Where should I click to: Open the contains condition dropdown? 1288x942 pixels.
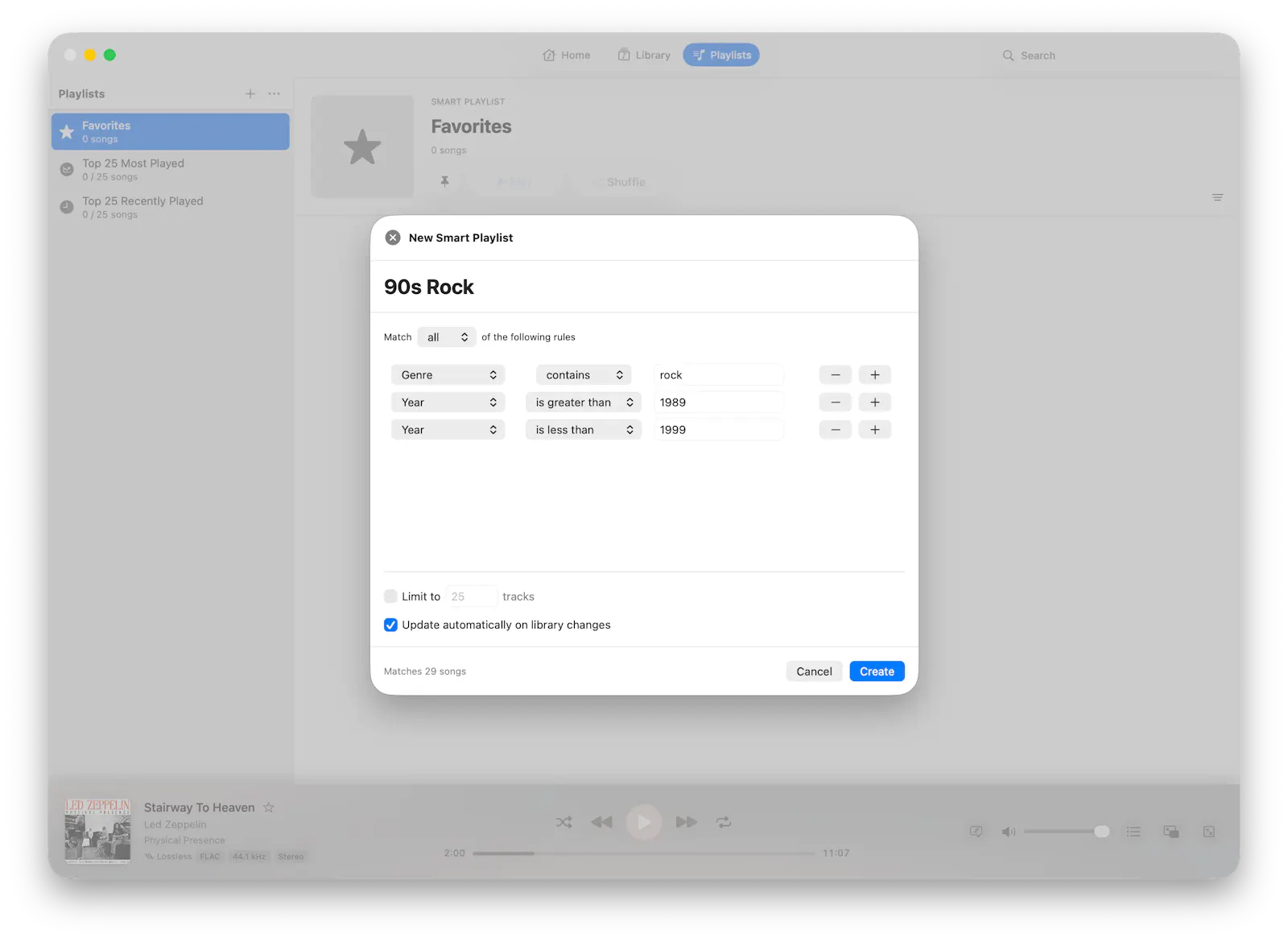(x=584, y=375)
